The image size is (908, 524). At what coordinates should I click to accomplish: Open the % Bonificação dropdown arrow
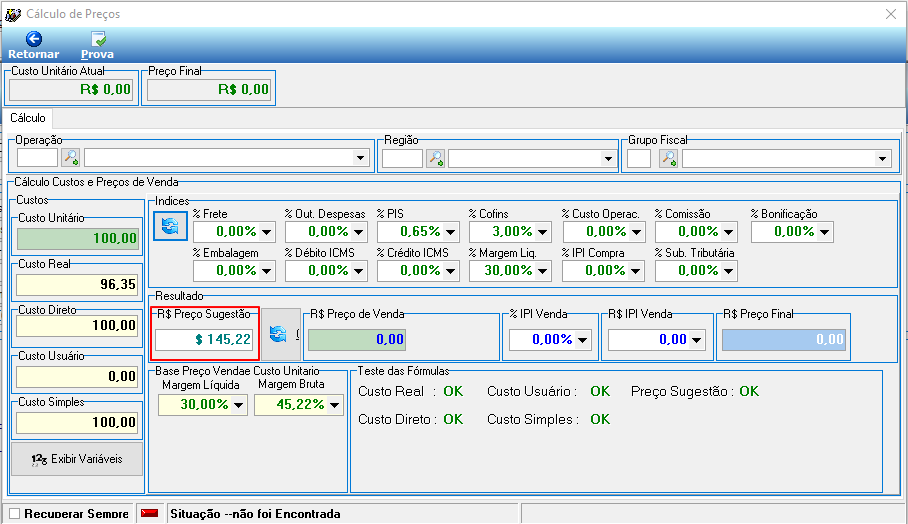click(825, 232)
